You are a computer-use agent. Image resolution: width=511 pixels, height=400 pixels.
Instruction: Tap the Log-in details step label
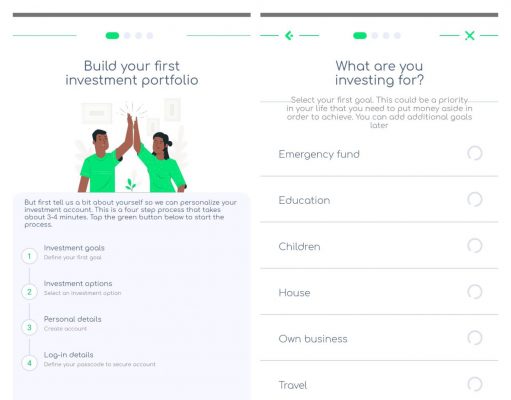coord(69,355)
